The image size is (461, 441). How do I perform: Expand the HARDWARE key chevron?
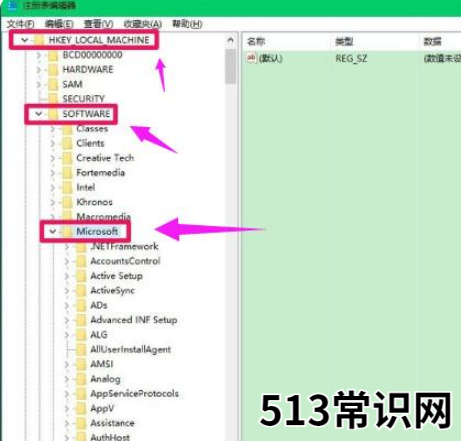pos(38,70)
